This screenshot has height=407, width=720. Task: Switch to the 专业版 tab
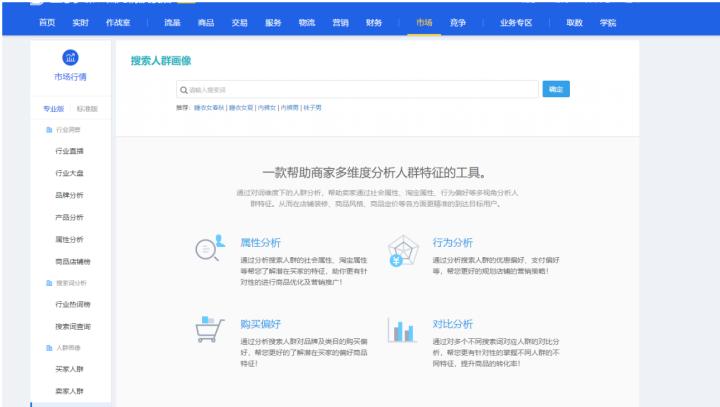tap(54, 109)
